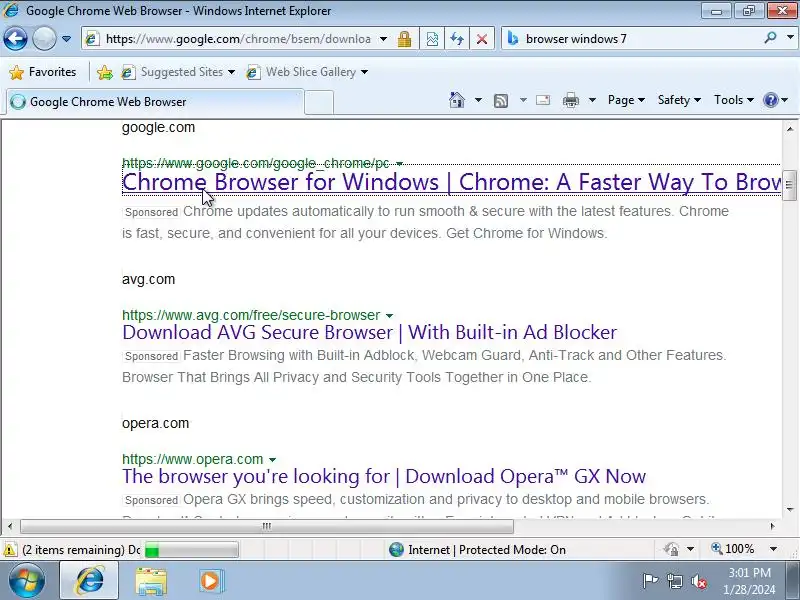Select the Google Chrome Web Browser tab
Image resolution: width=800 pixels, height=600 pixels.
[x=155, y=102]
